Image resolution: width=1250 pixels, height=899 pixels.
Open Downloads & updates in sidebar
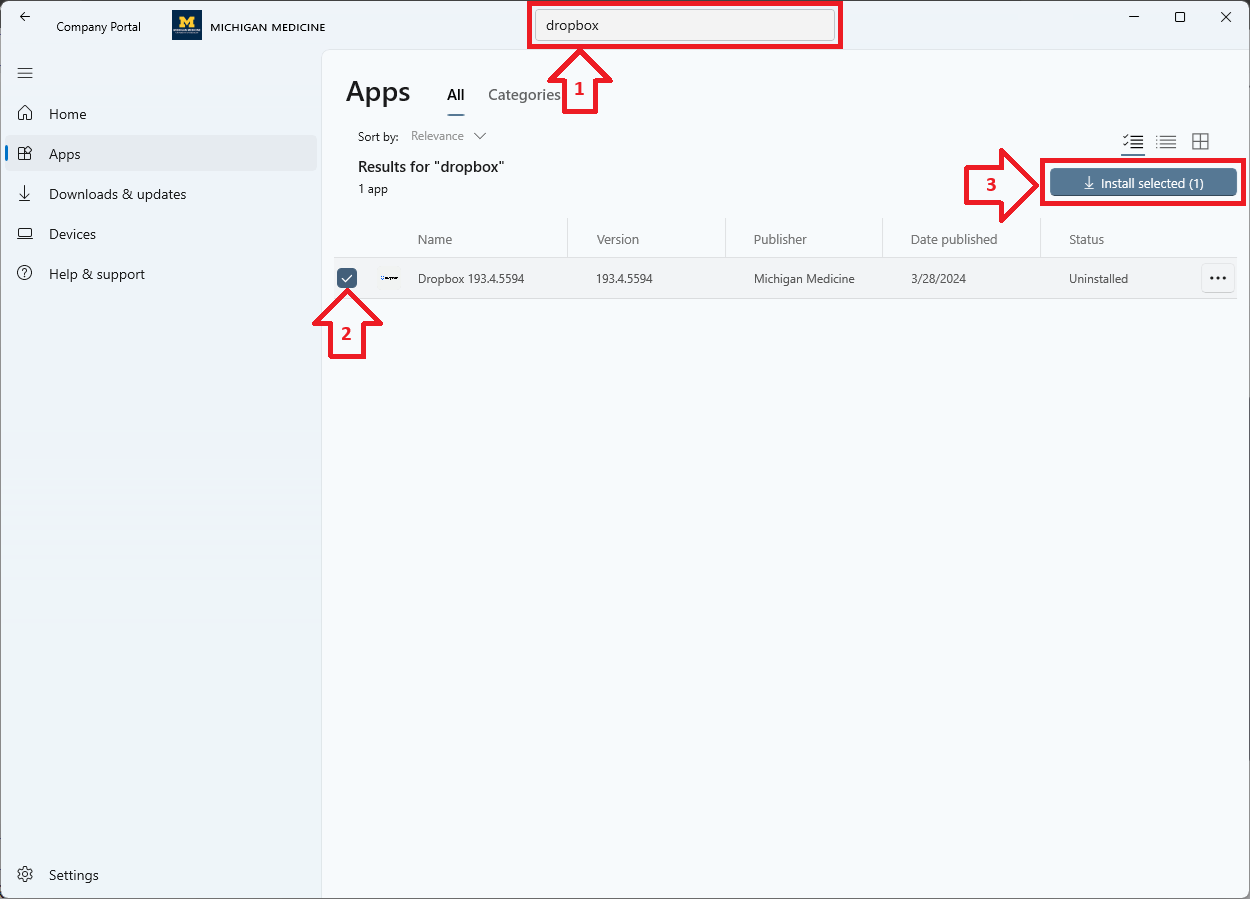tap(117, 194)
